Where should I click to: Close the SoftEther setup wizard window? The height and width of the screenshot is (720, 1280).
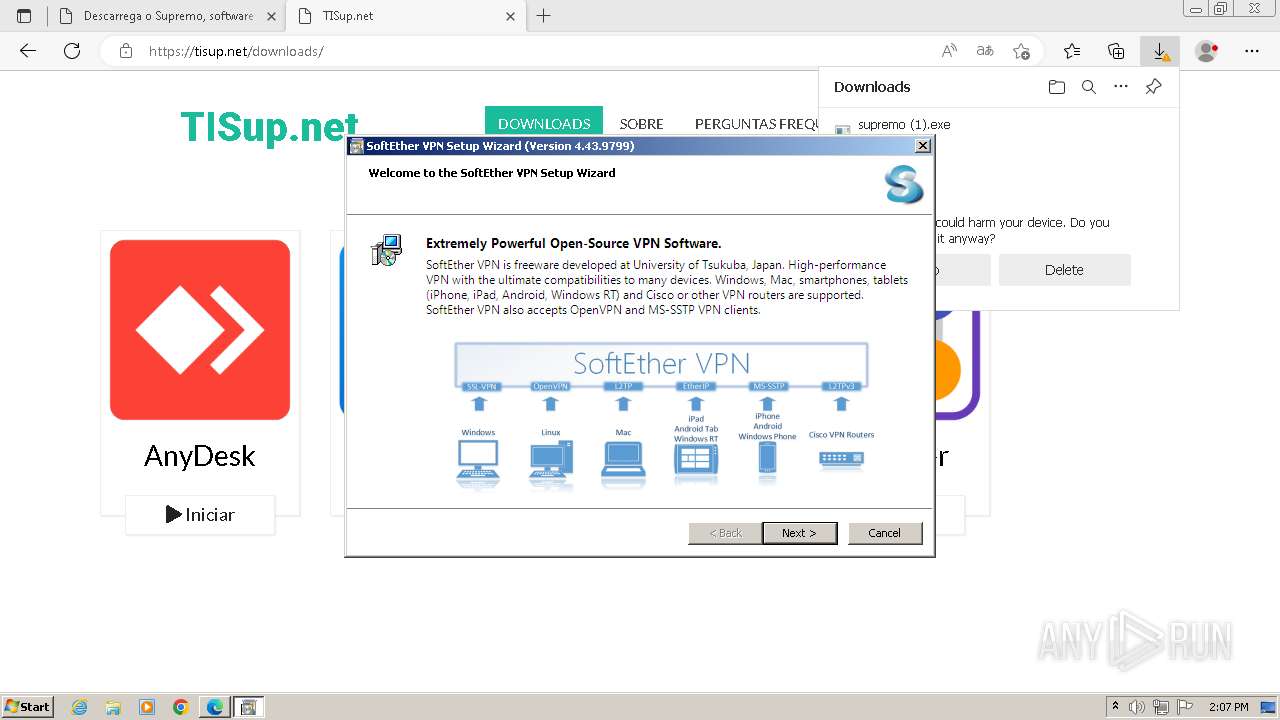pos(923,146)
